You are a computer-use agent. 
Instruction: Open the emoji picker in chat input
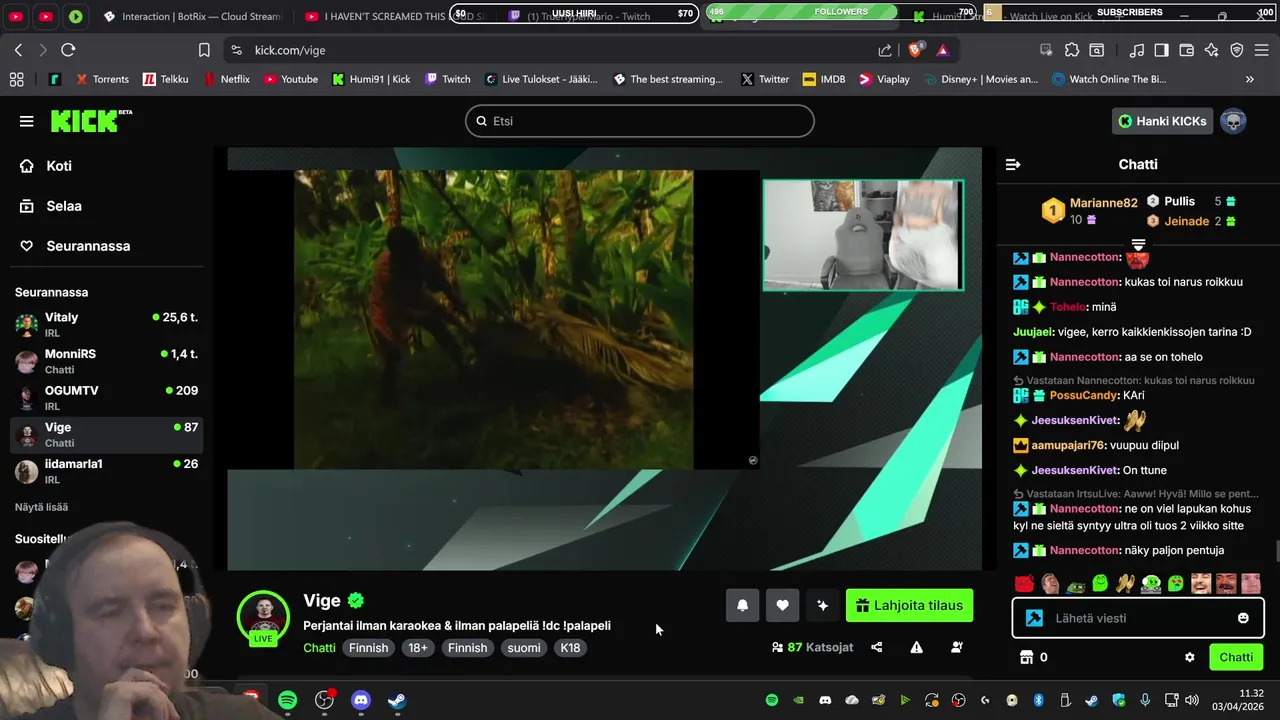(x=1243, y=618)
